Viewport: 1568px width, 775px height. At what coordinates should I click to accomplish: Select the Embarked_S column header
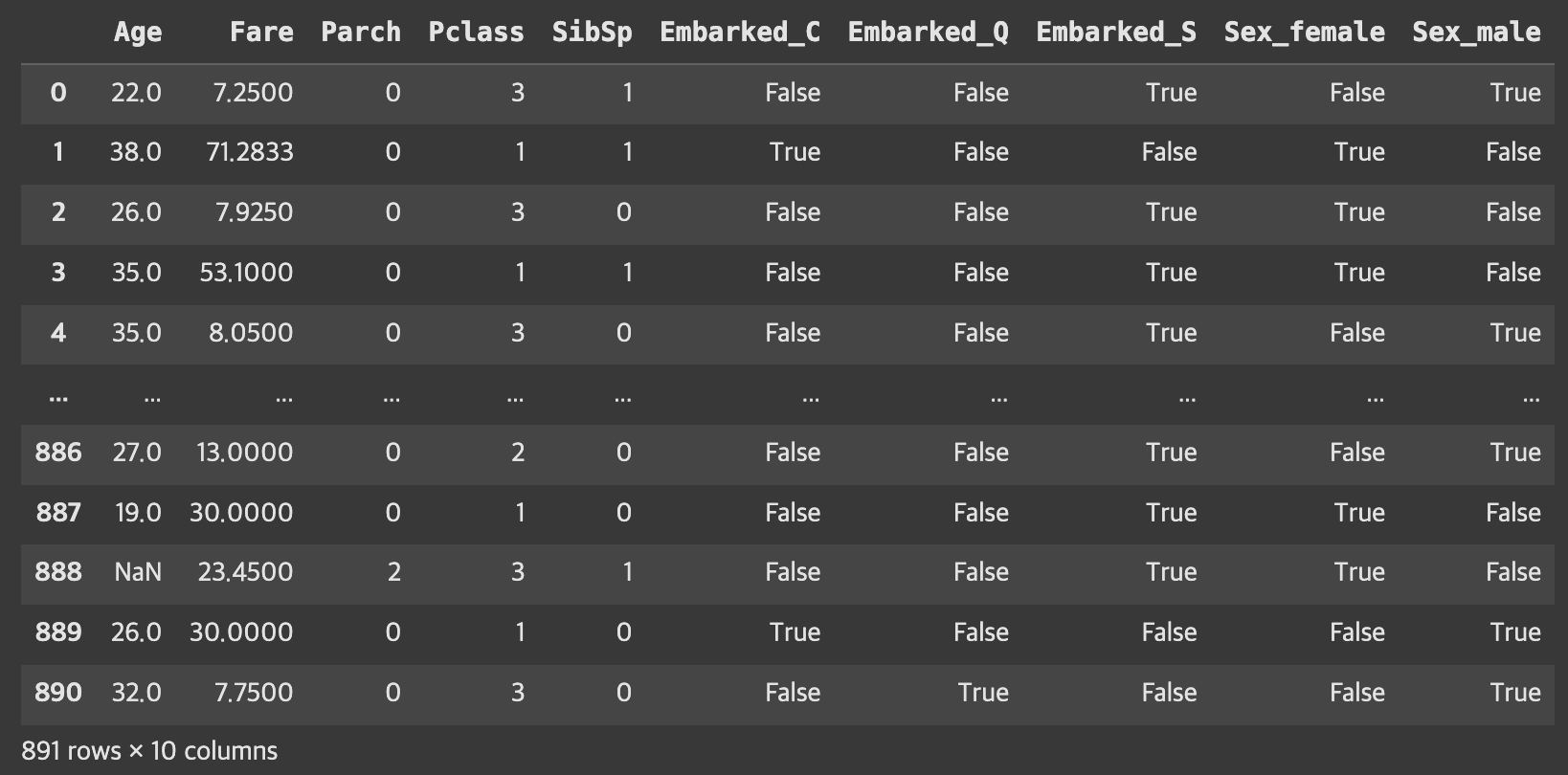[1116, 33]
